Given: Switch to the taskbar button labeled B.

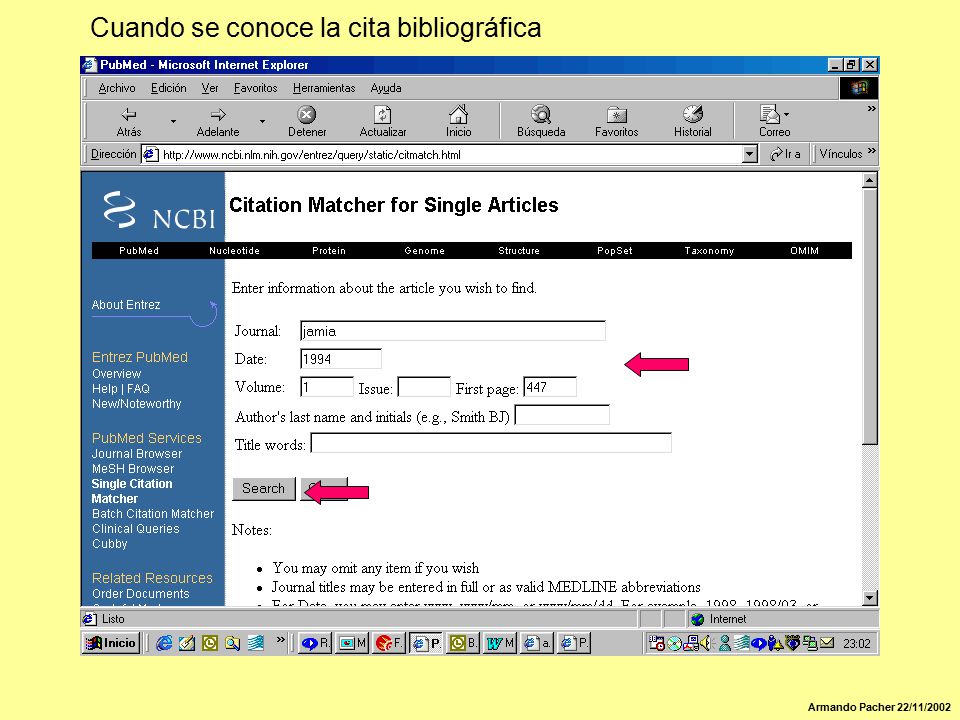Looking at the screenshot, I should pyautogui.click(x=463, y=643).
